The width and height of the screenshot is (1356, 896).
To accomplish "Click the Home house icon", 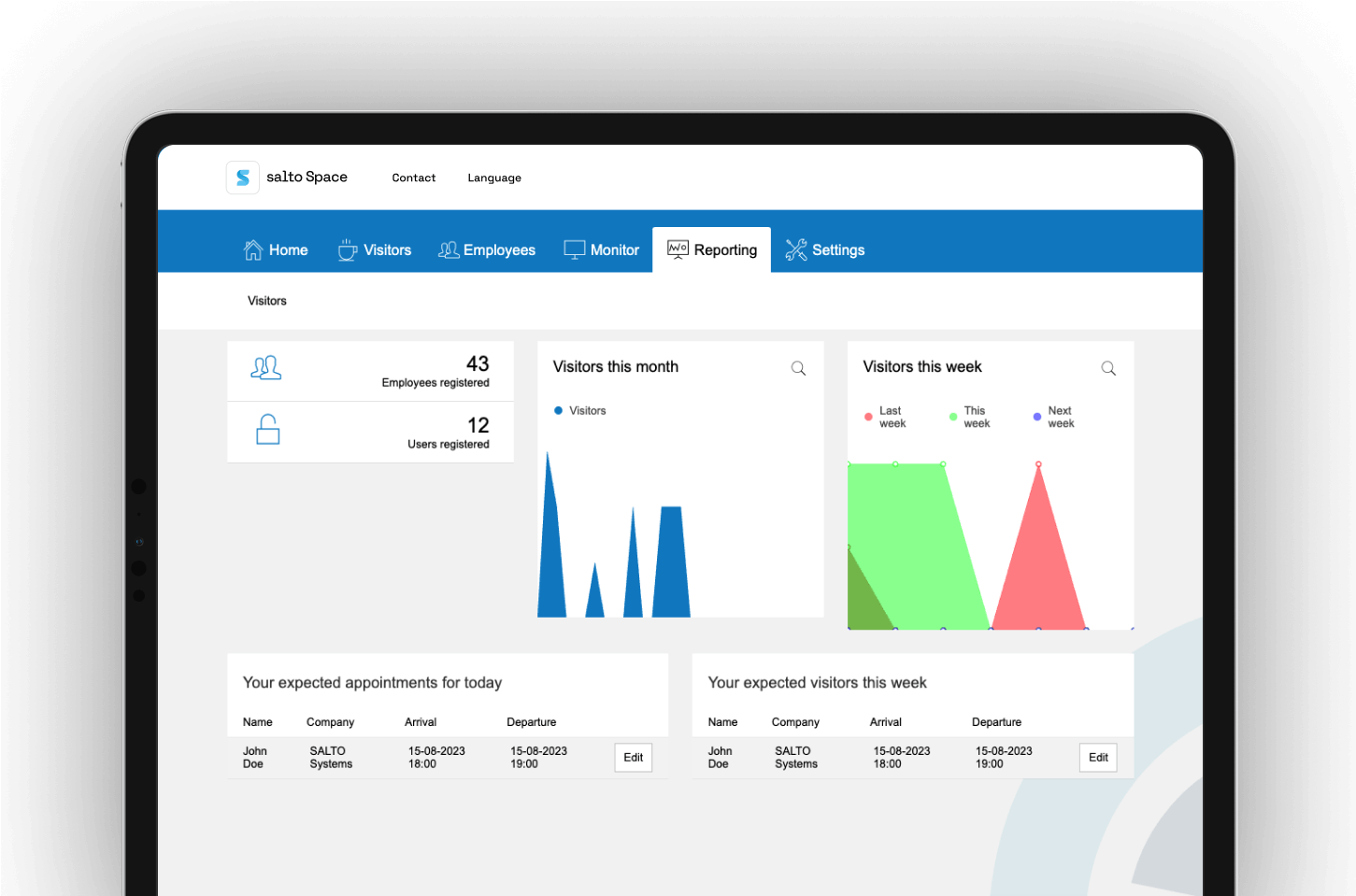I will click(x=253, y=249).
